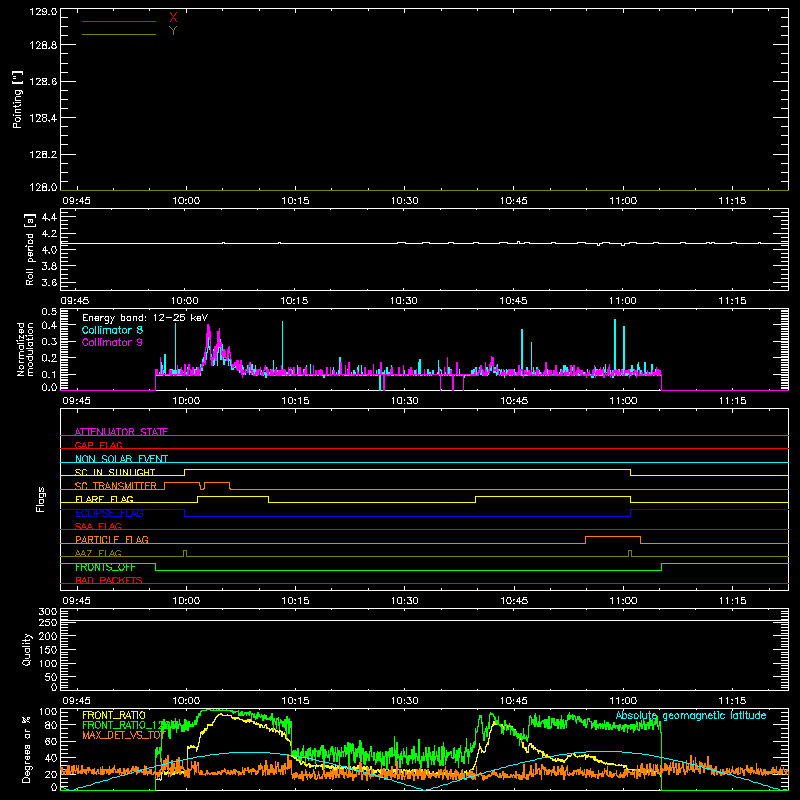Click the 100 tick on Degrees axis

pyautogui.click(x=48, y=712)
